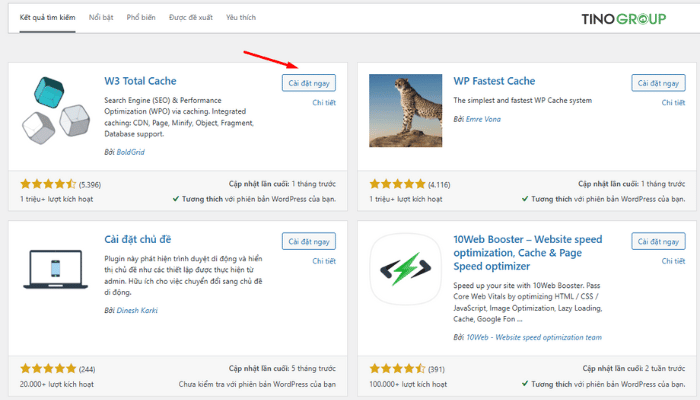Viewport: 700px width, 400px height.
Task: Click Chưa kiểm tra với phiên bản WordPress text
Action: click(x=257, y=384)
